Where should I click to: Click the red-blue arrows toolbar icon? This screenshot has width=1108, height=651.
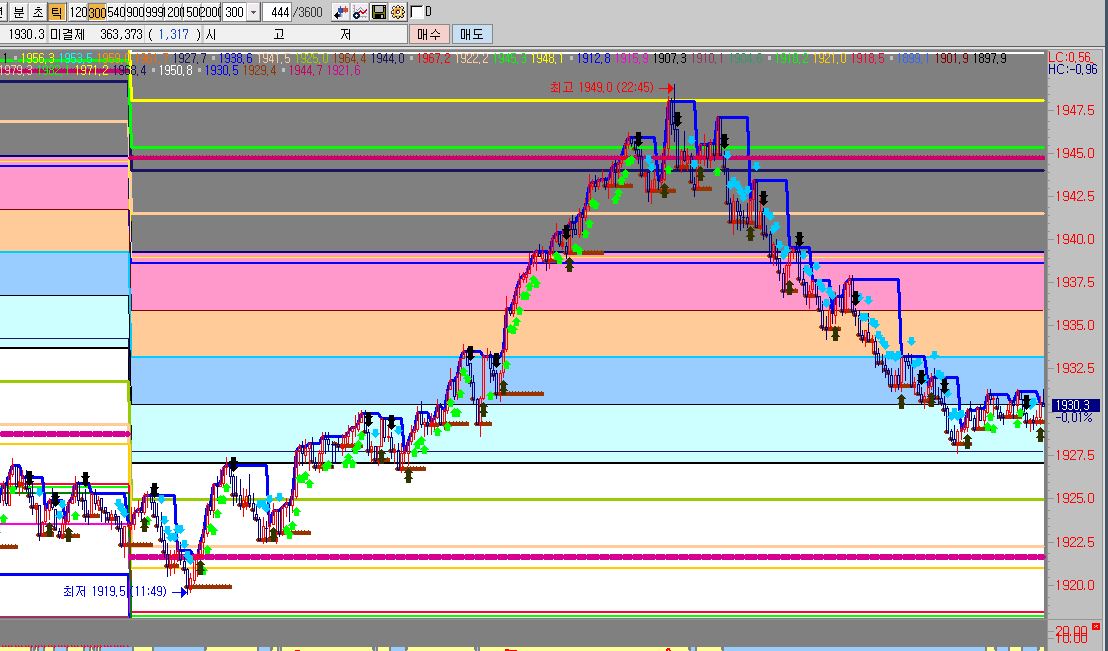click(341, 12)
